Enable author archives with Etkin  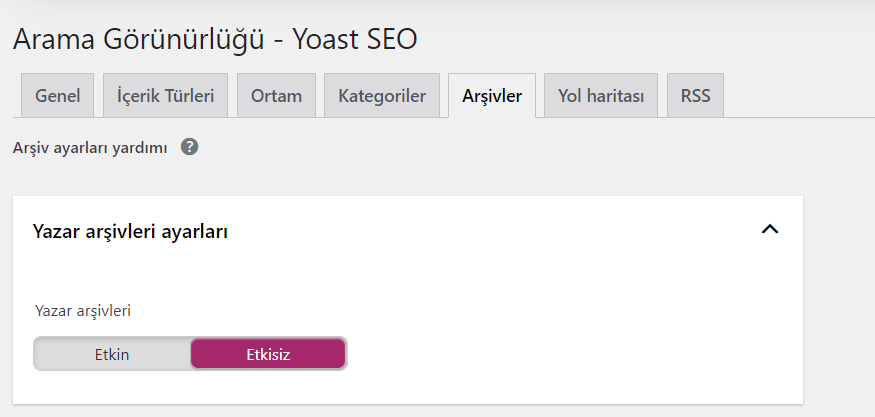112,354
